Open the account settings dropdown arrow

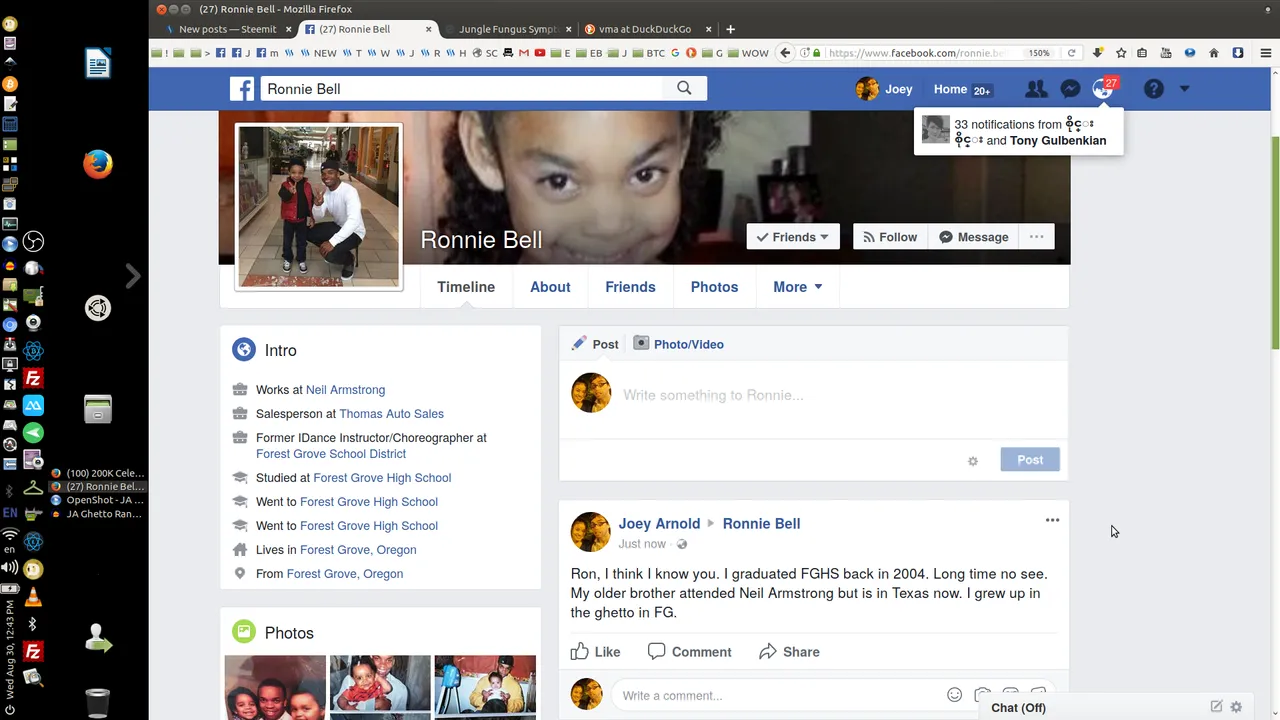tap(1185, 89)
